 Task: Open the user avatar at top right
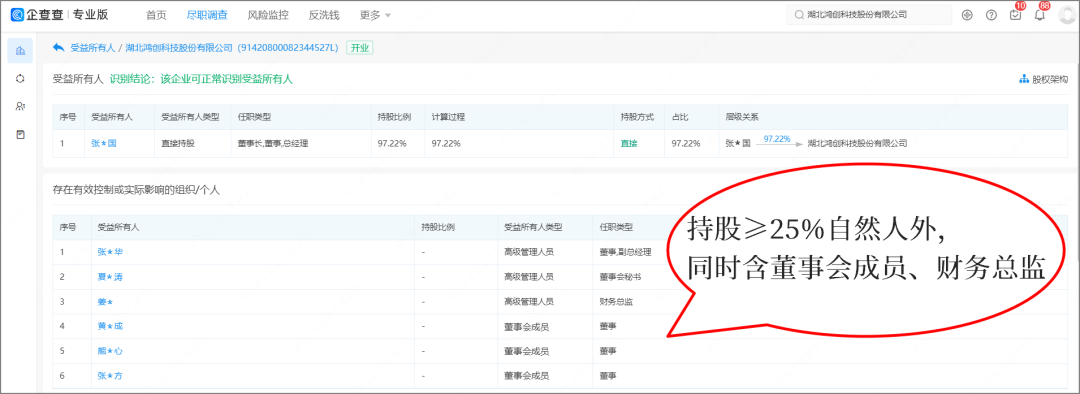click(x=1068, y=14)
